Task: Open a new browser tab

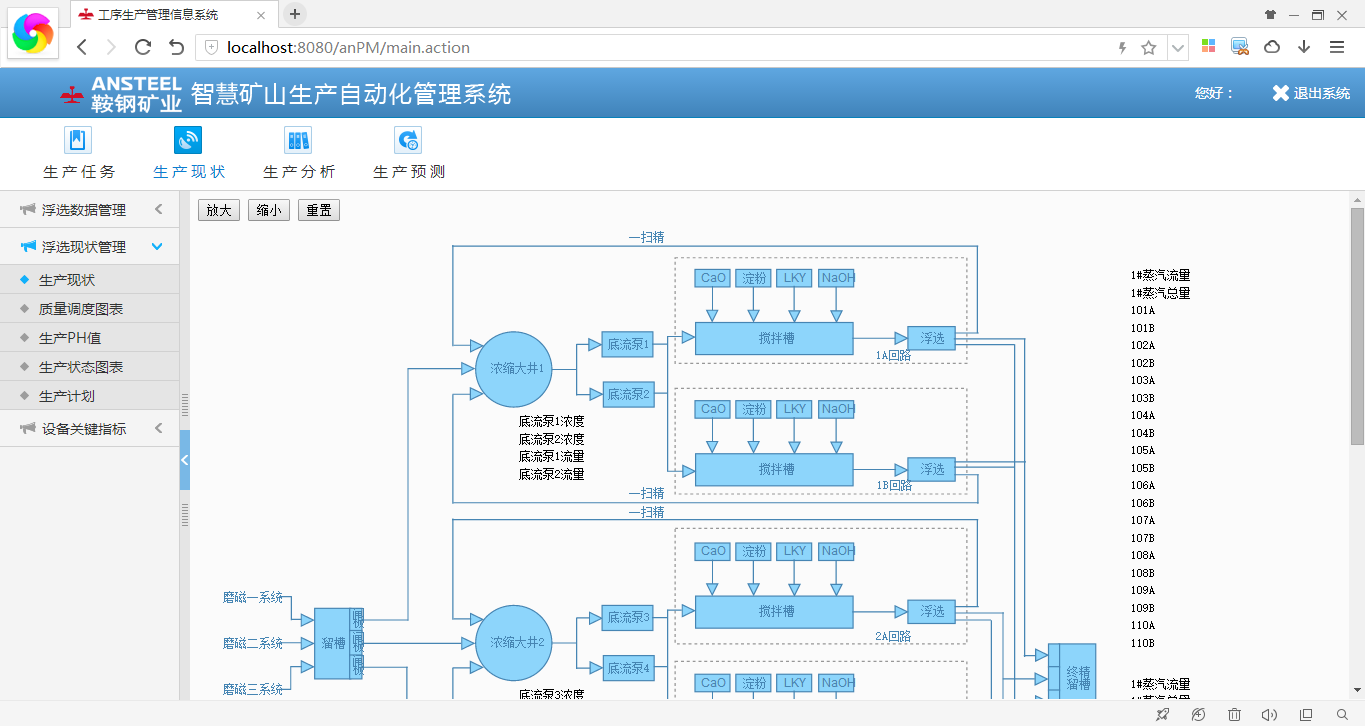Action: [x=295, y=14]
